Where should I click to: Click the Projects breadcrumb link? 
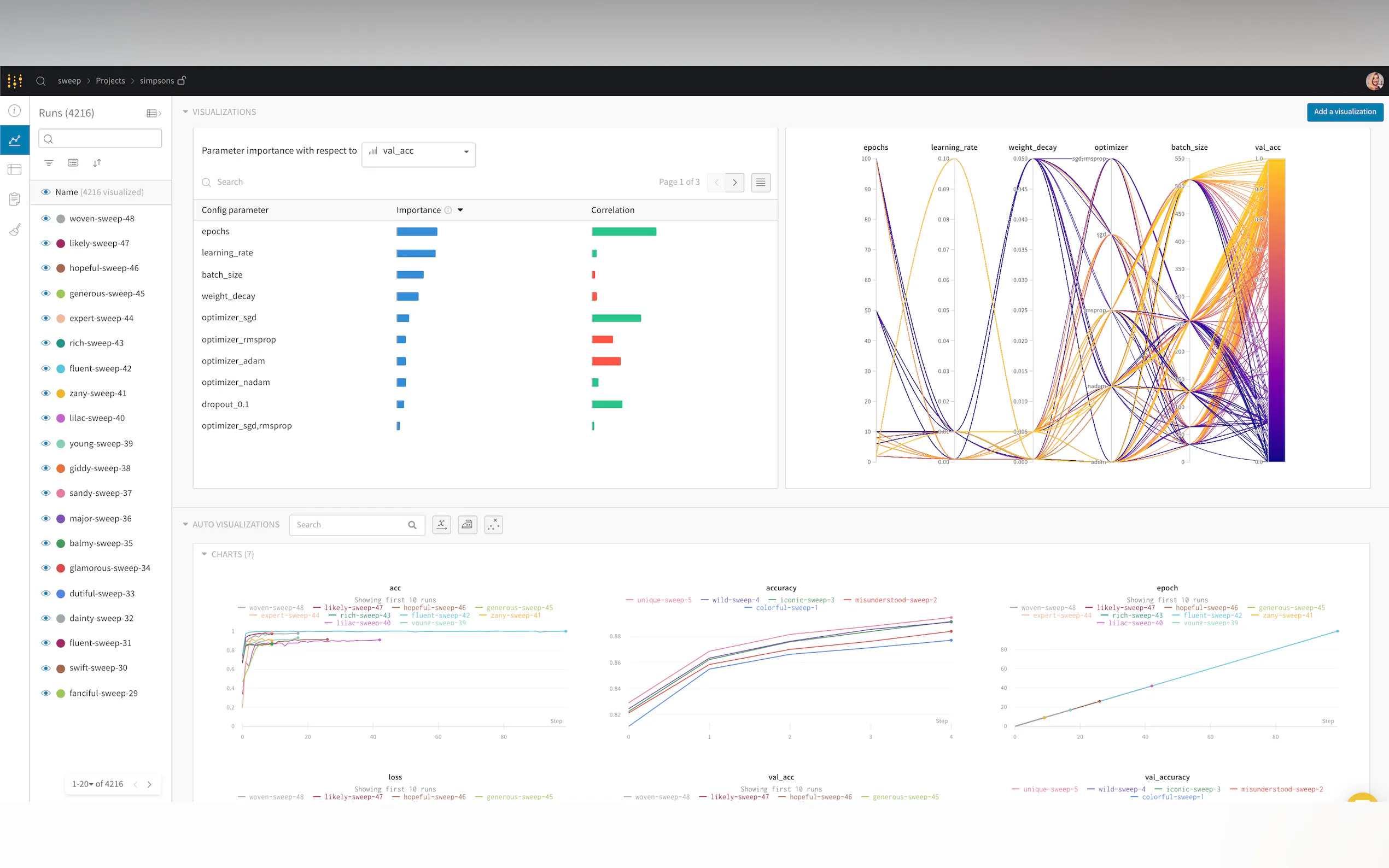coord(110,81)
